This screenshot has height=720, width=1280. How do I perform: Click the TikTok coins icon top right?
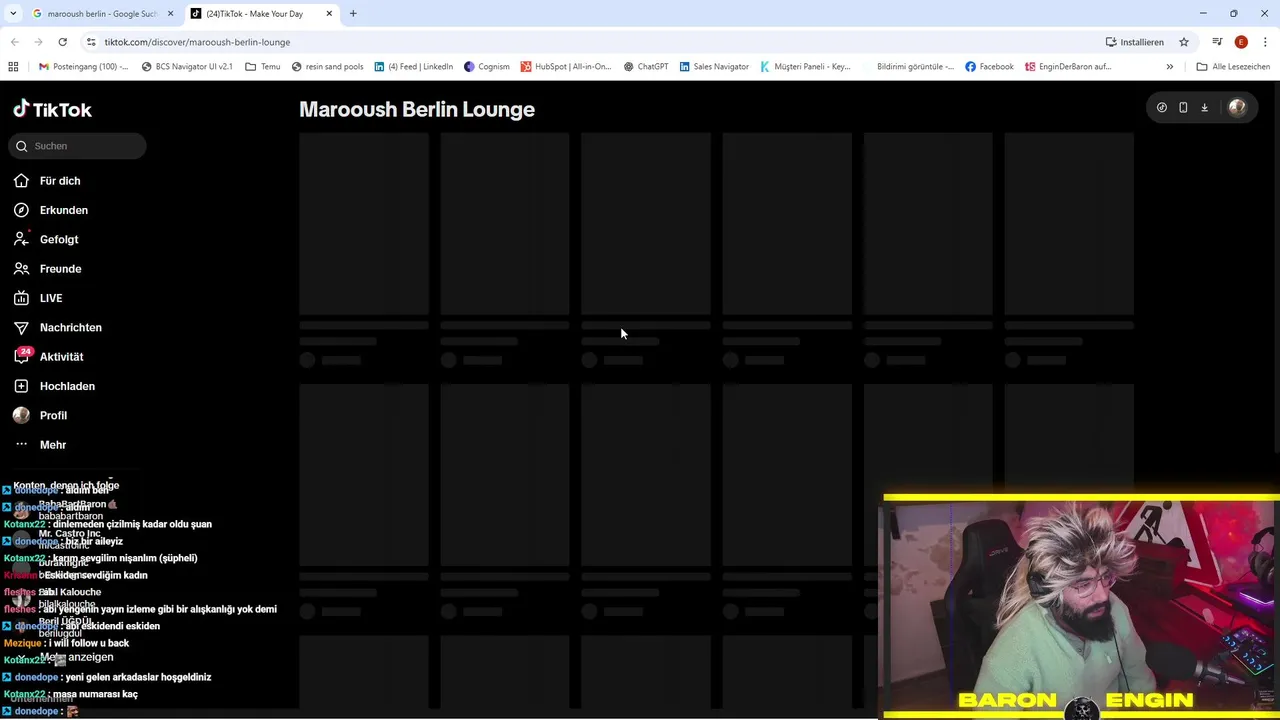[1161, 108]
